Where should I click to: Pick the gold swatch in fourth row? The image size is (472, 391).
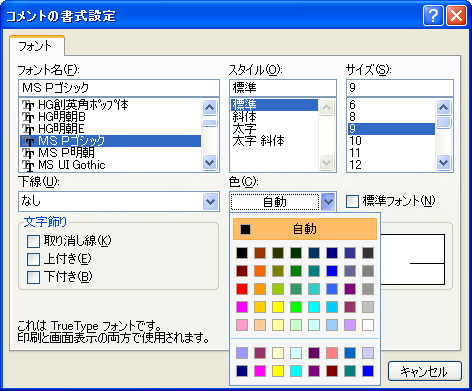260,307
